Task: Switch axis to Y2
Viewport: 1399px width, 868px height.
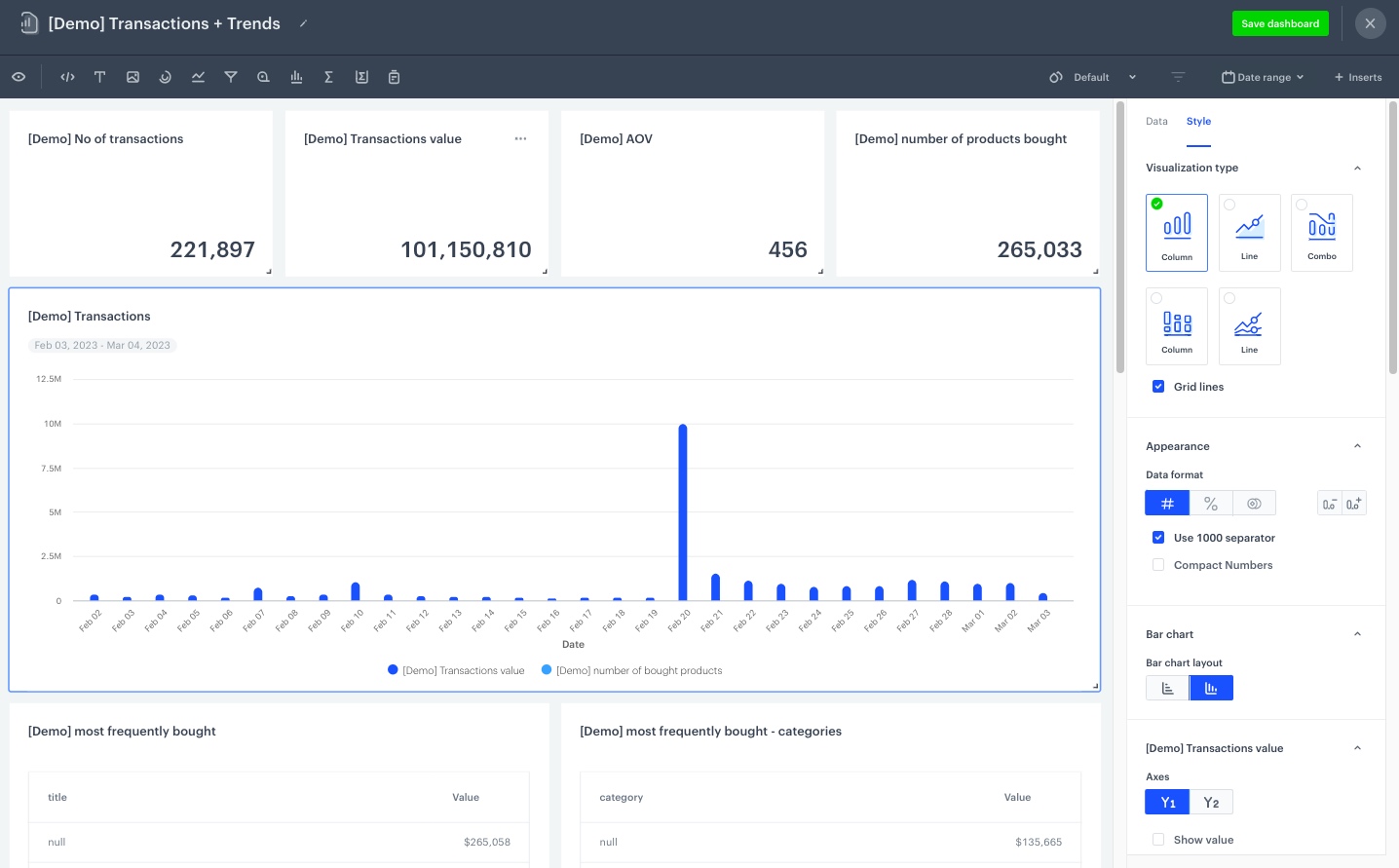Action: [x=1211, y=803]
